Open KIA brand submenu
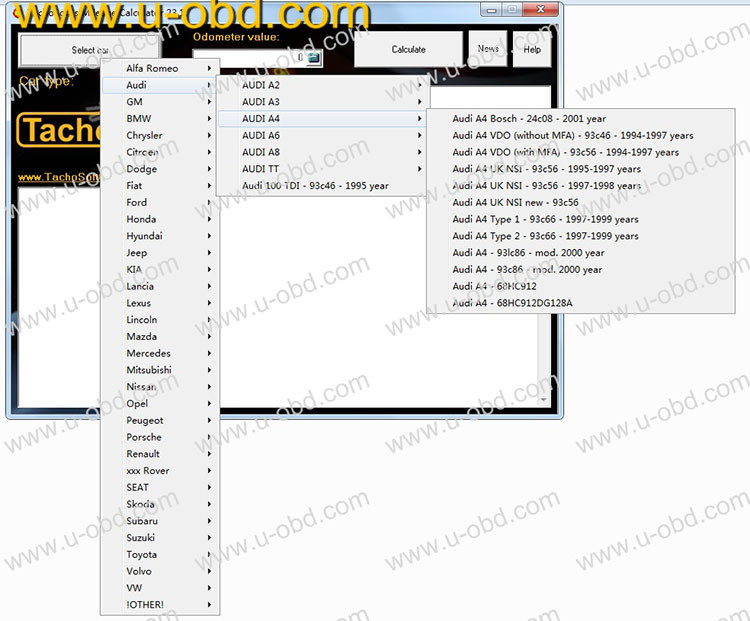The image size is (750, 621). [160, 269]
